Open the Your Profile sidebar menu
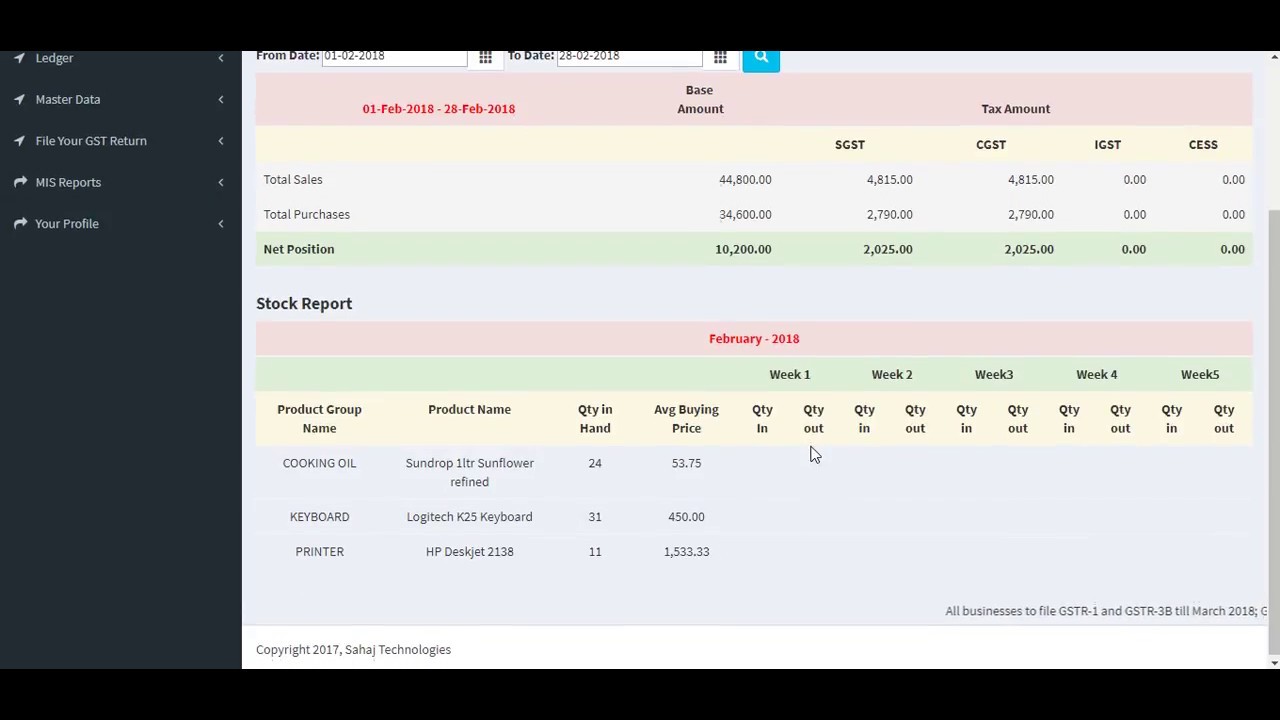 [x=66, y=224]
